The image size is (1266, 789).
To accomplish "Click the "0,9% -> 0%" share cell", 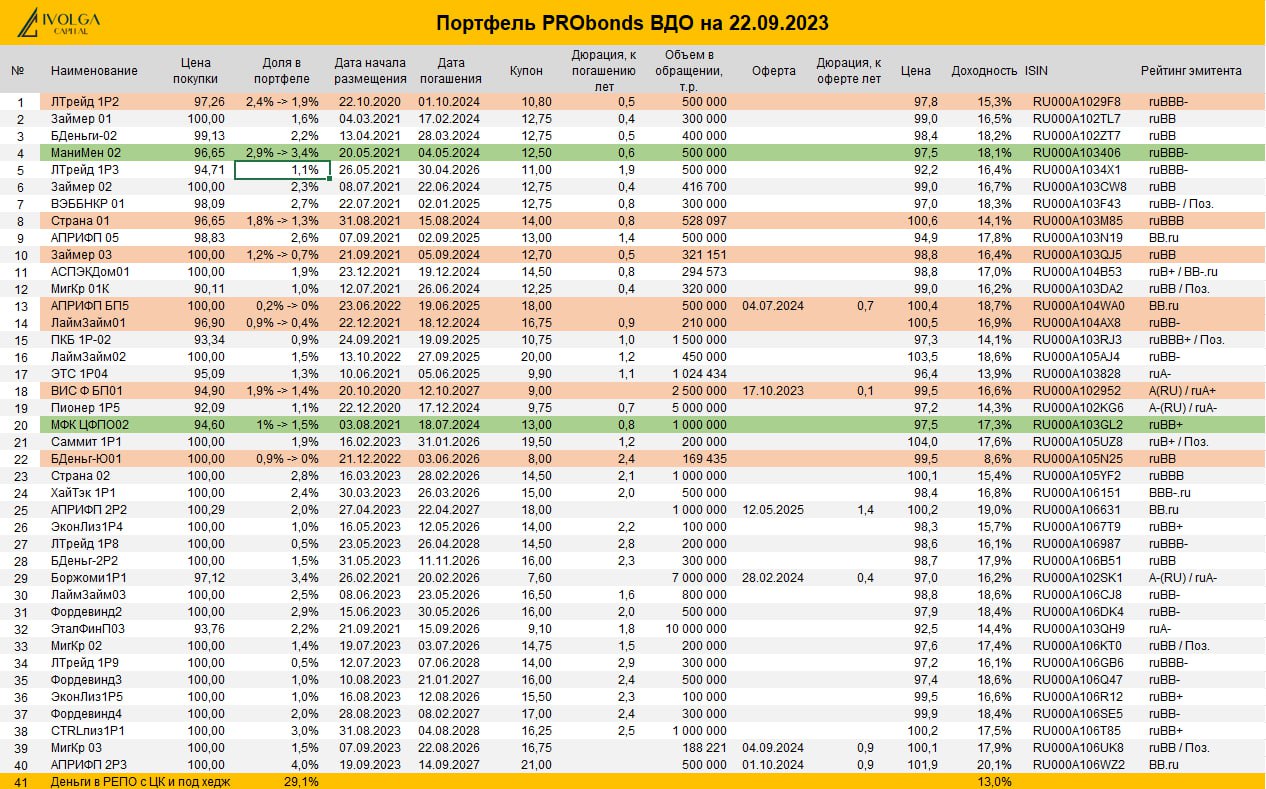I will (287, 459).
